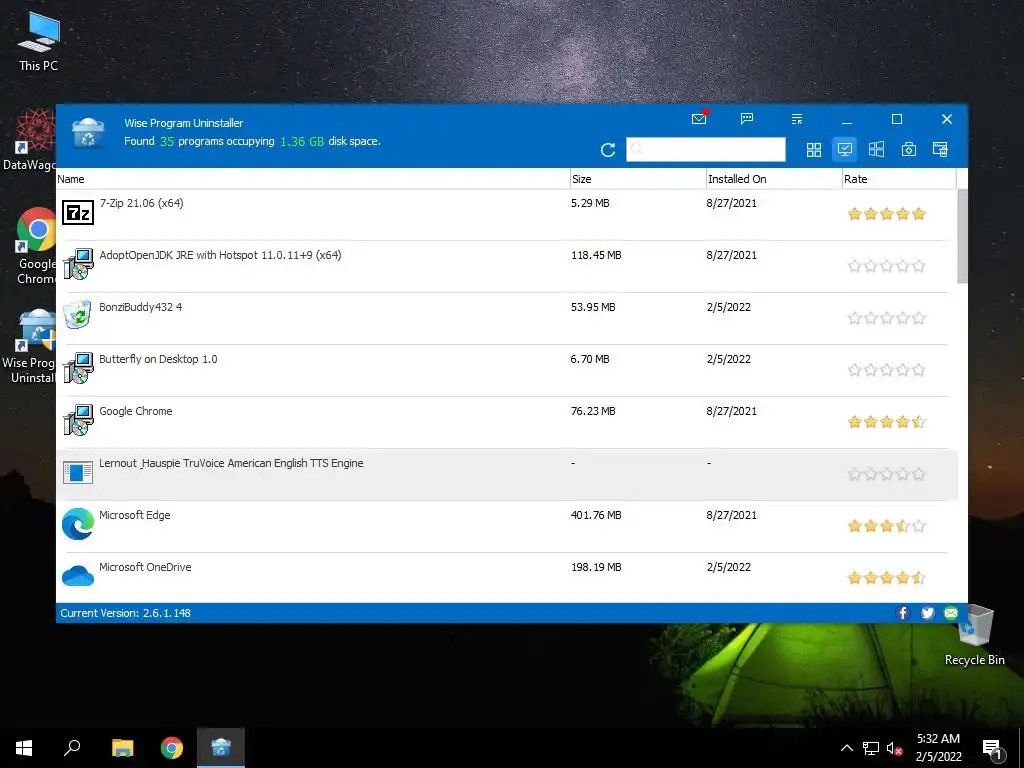Screen dimensions: 1024x768
Task: Select the This PC desktop icon
Action: click(x=38, y=40)
